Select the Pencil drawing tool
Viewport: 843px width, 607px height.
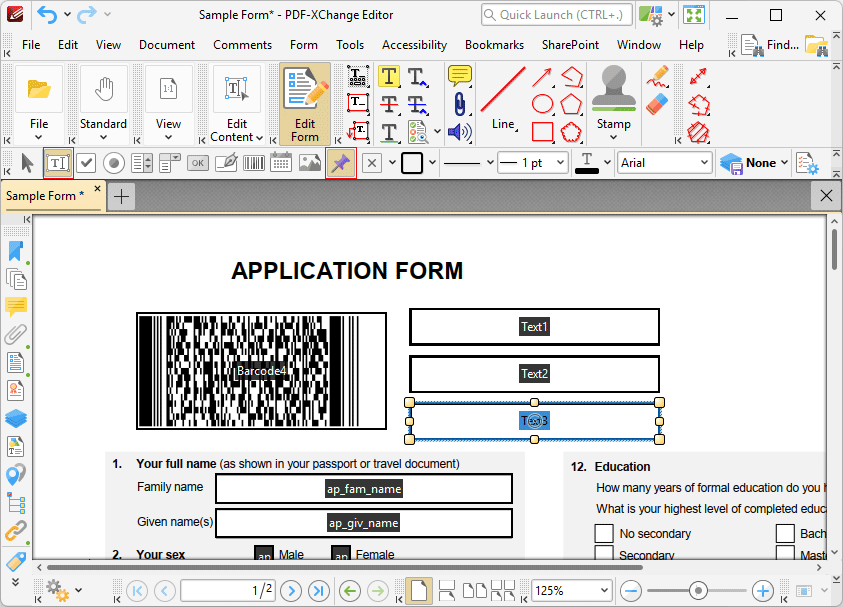(658, 76)
